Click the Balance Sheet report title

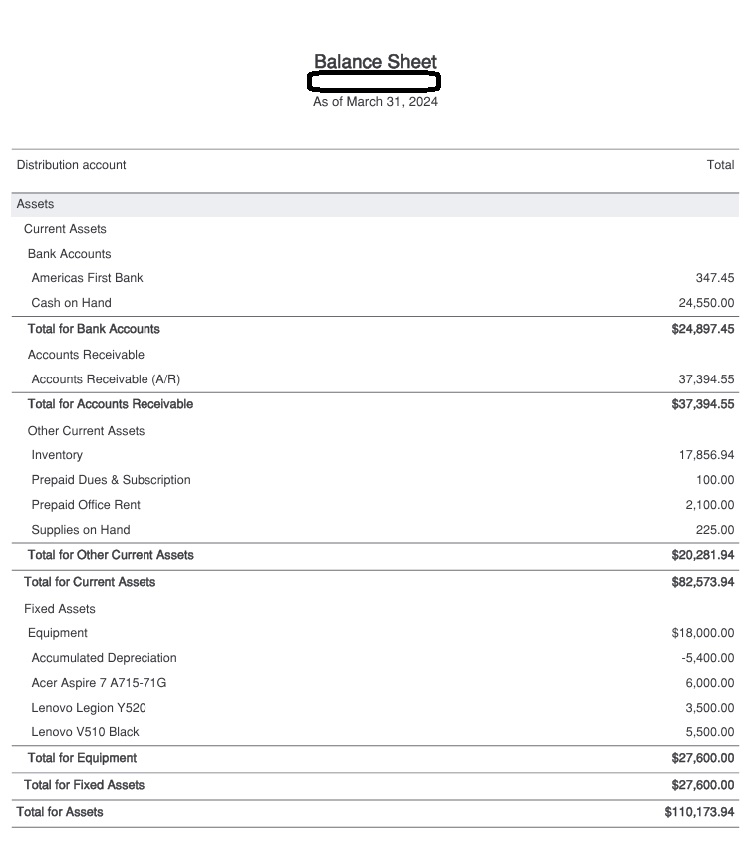tap(375, 62)
